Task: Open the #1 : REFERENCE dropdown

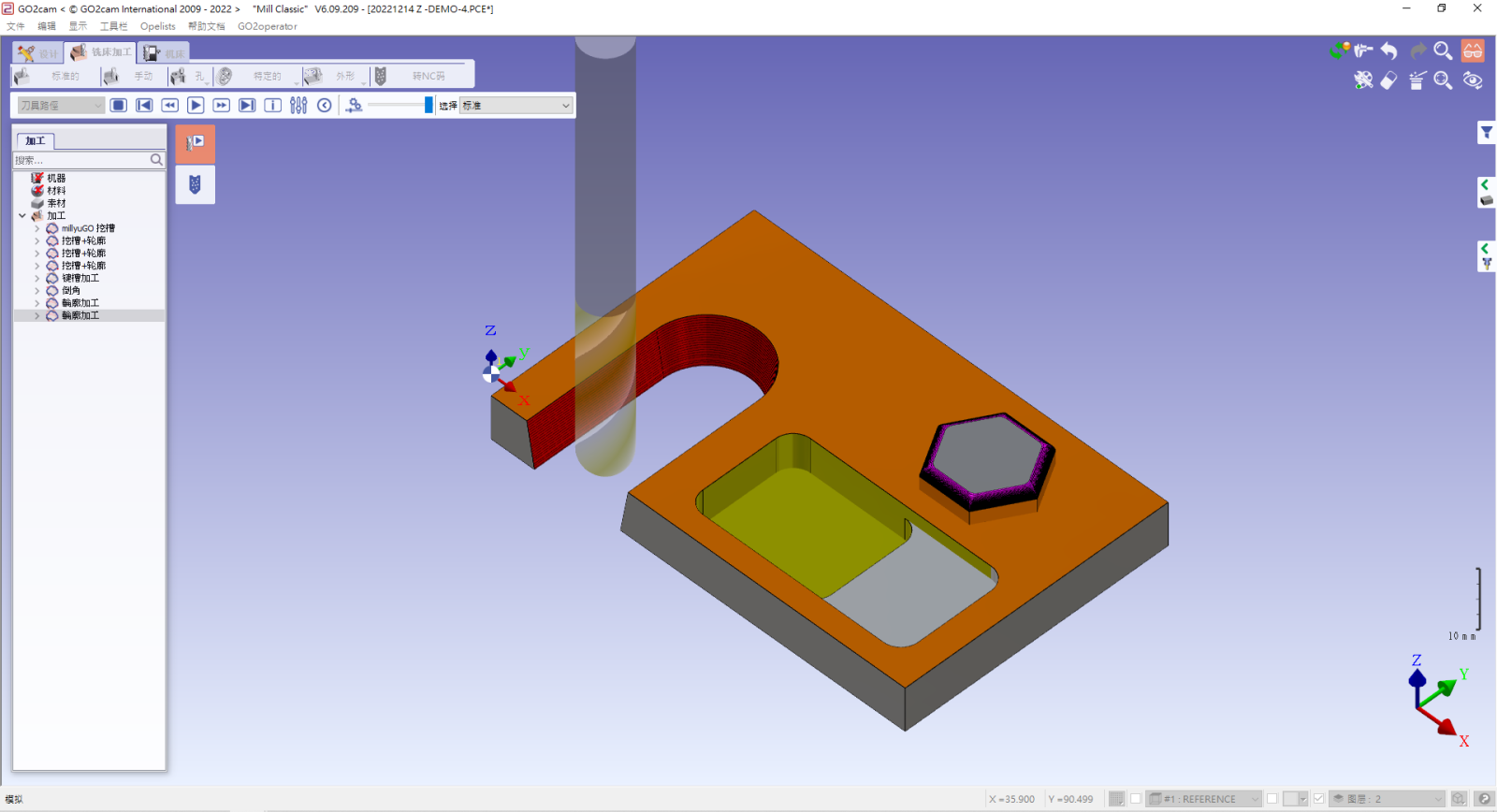Action: (x=1204, y=799)
